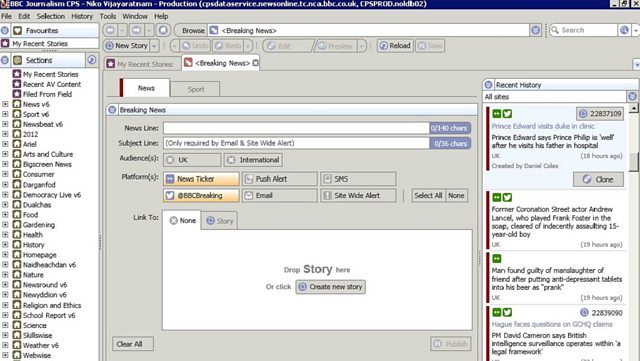The width and height of the screenshot is (640, 361).
Task: Click the Clone button
Action: click(598, 179)
